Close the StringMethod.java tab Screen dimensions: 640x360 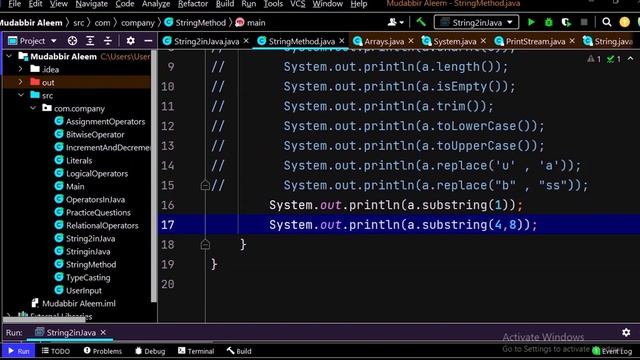point(342,41)
